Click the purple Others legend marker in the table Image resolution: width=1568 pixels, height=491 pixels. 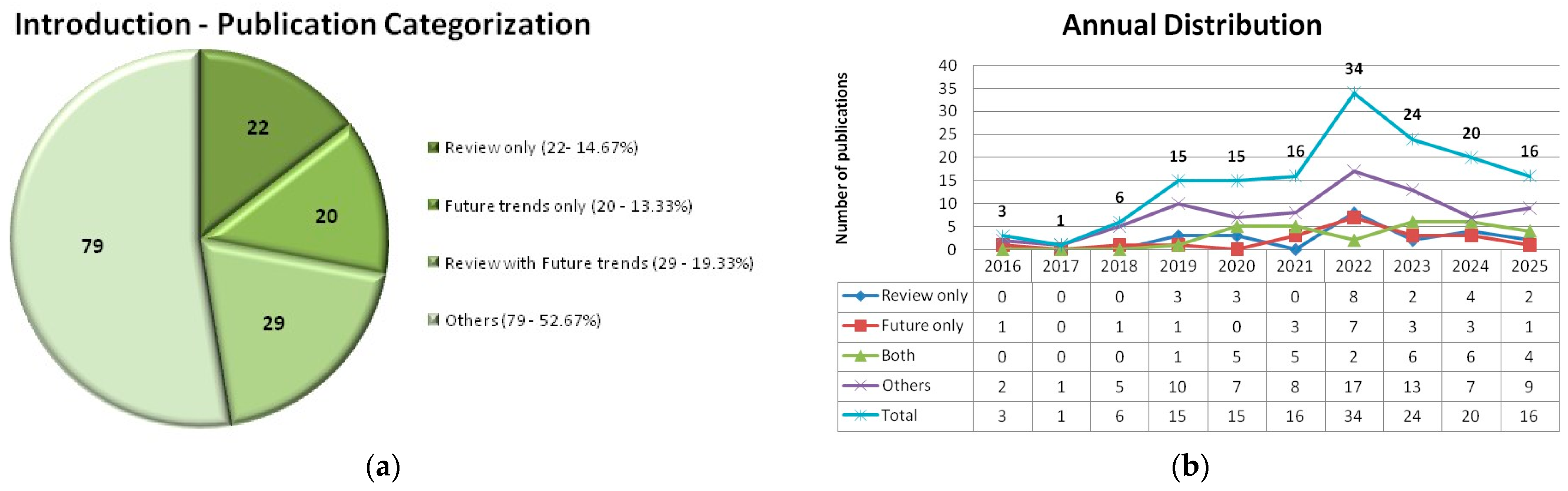[860, 386]
